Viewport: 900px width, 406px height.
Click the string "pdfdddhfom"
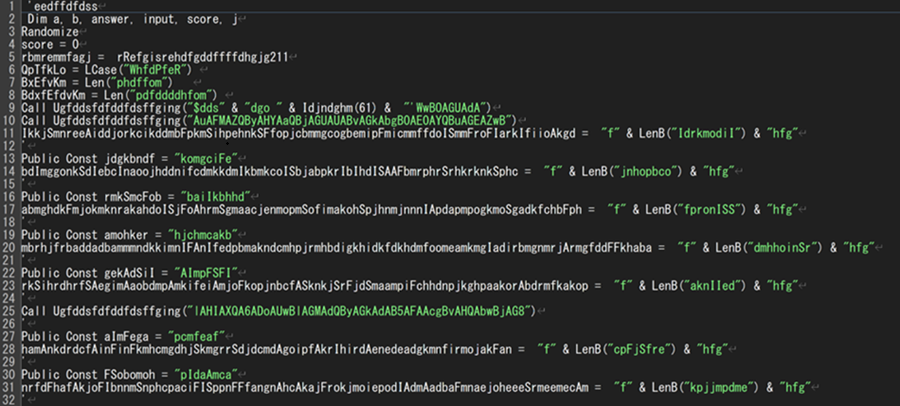pos(174,95)
